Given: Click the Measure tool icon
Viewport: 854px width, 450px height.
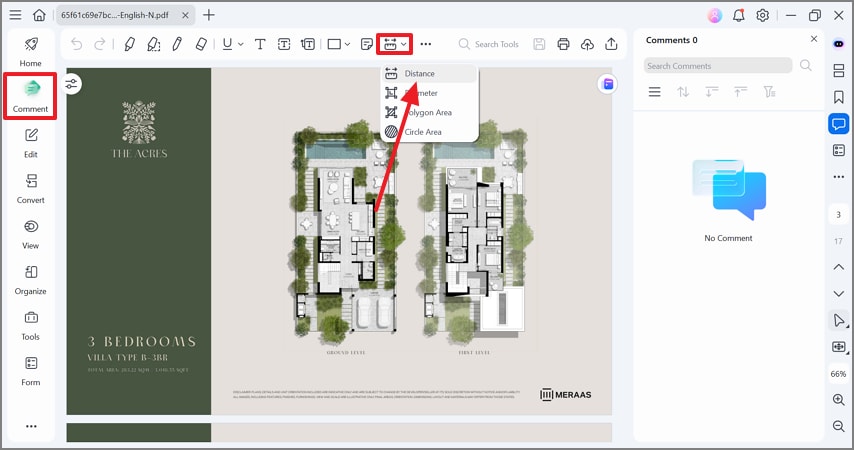Looking at the screenshot, I should (x=390, y=44).
